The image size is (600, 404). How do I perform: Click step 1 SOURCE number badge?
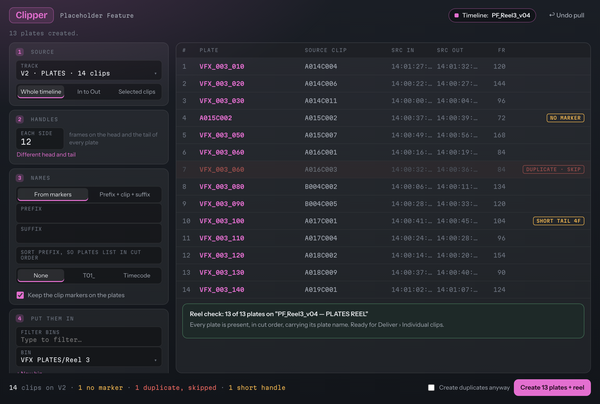click(x=20, y=52)
